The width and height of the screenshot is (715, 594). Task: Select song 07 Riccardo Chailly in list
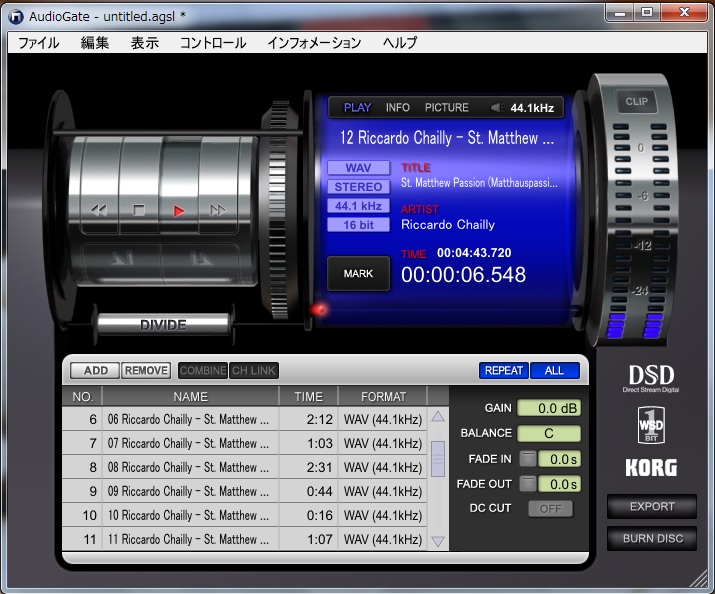[x=244, y=443]
